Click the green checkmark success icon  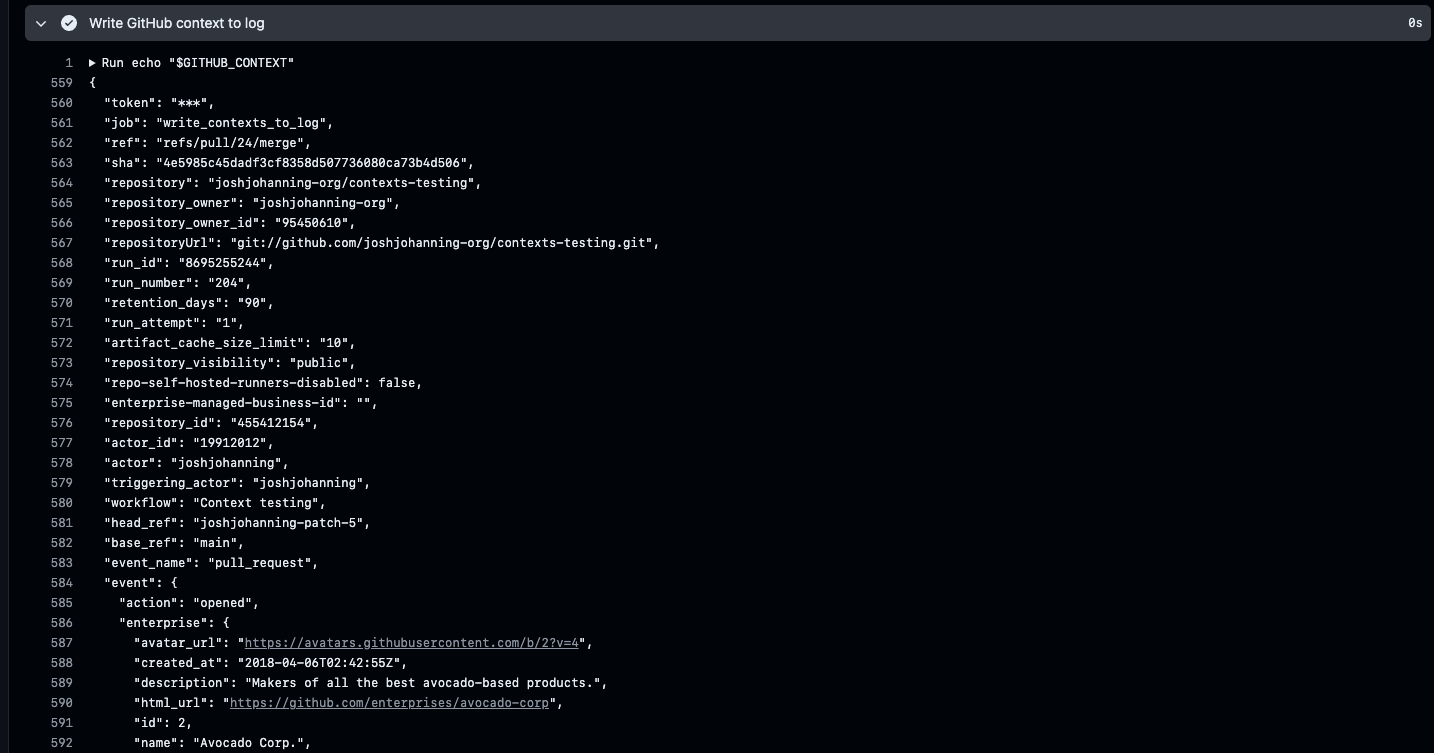[69, 22]
